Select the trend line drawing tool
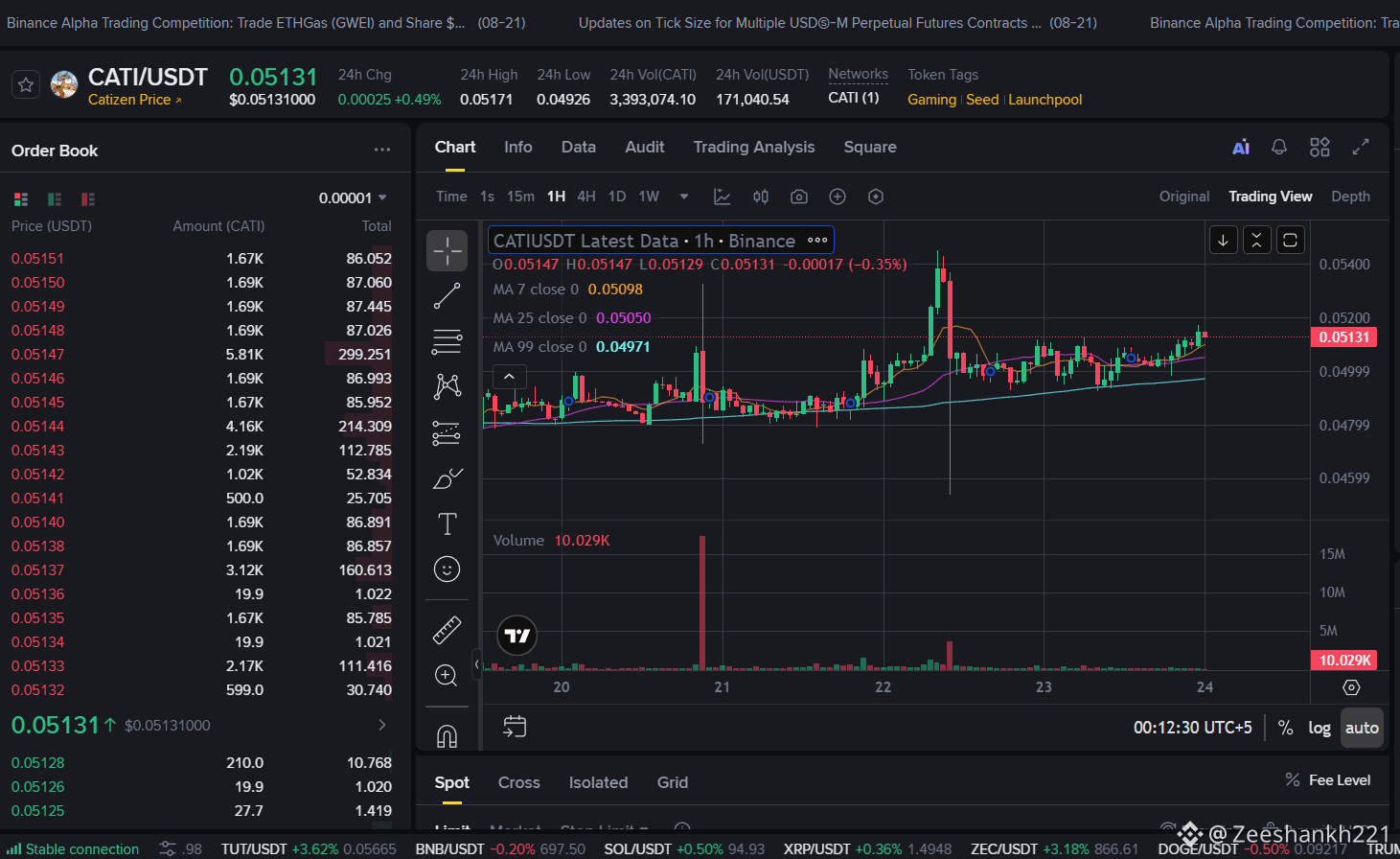The width and height of the screenshot is (1400, 859). point(447,296)
